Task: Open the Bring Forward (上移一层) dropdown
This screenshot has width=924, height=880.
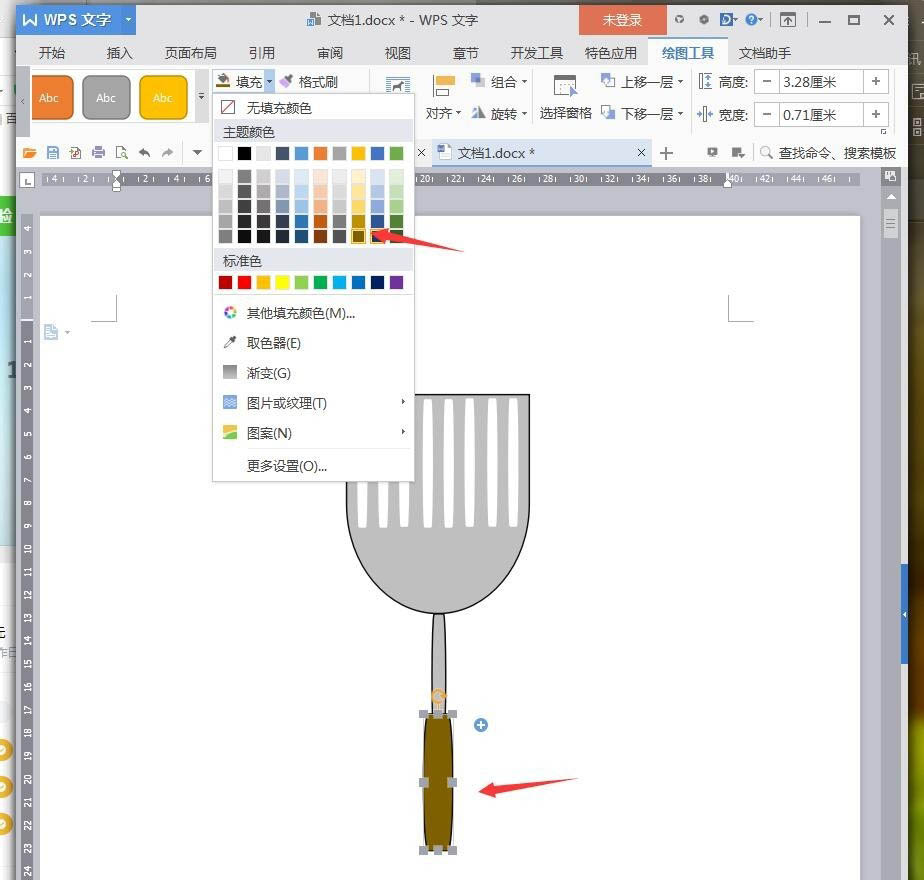Action: (x=680, y=81)
